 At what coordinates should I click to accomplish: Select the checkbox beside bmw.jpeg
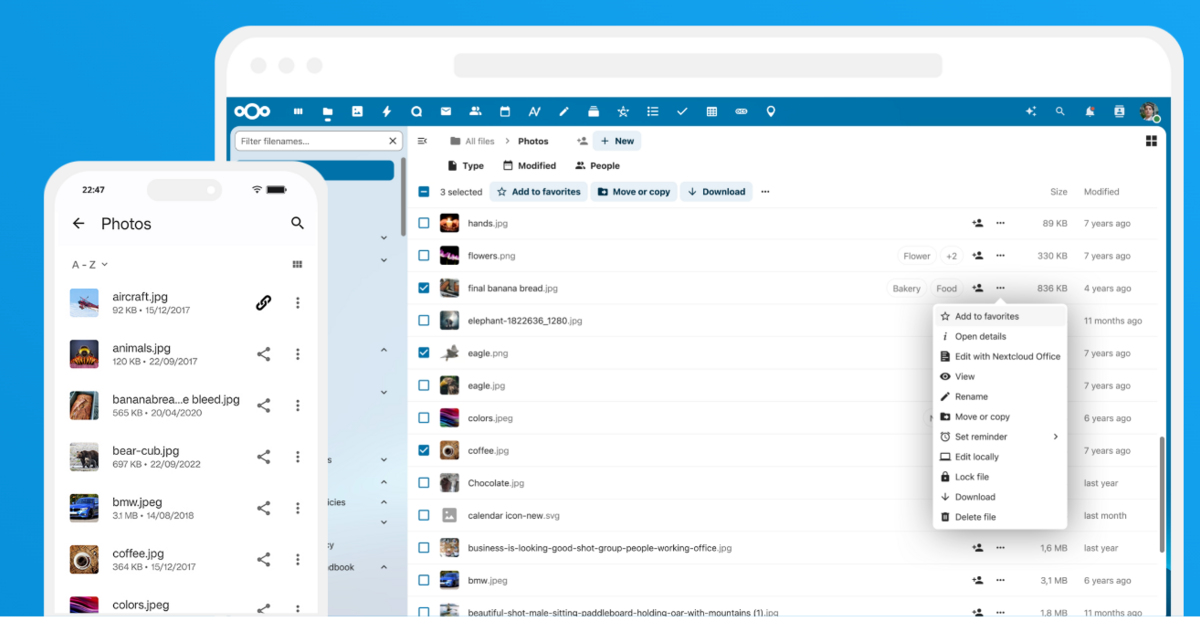[x=424, y=580]
